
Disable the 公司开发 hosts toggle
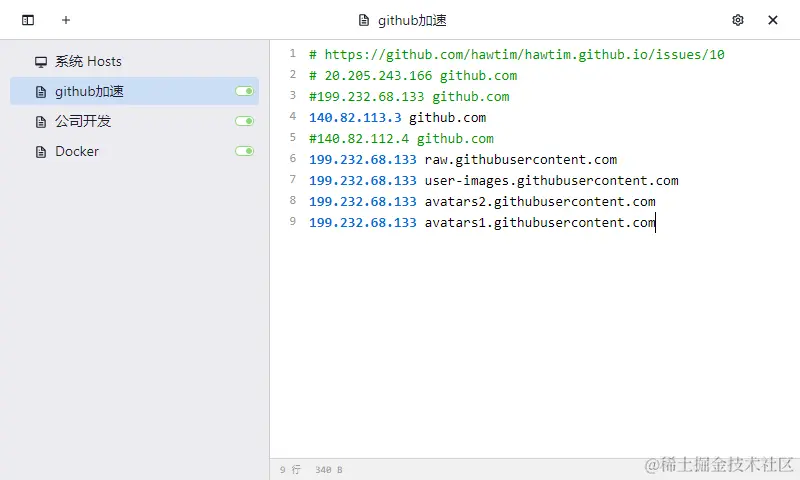pos(244,121)
